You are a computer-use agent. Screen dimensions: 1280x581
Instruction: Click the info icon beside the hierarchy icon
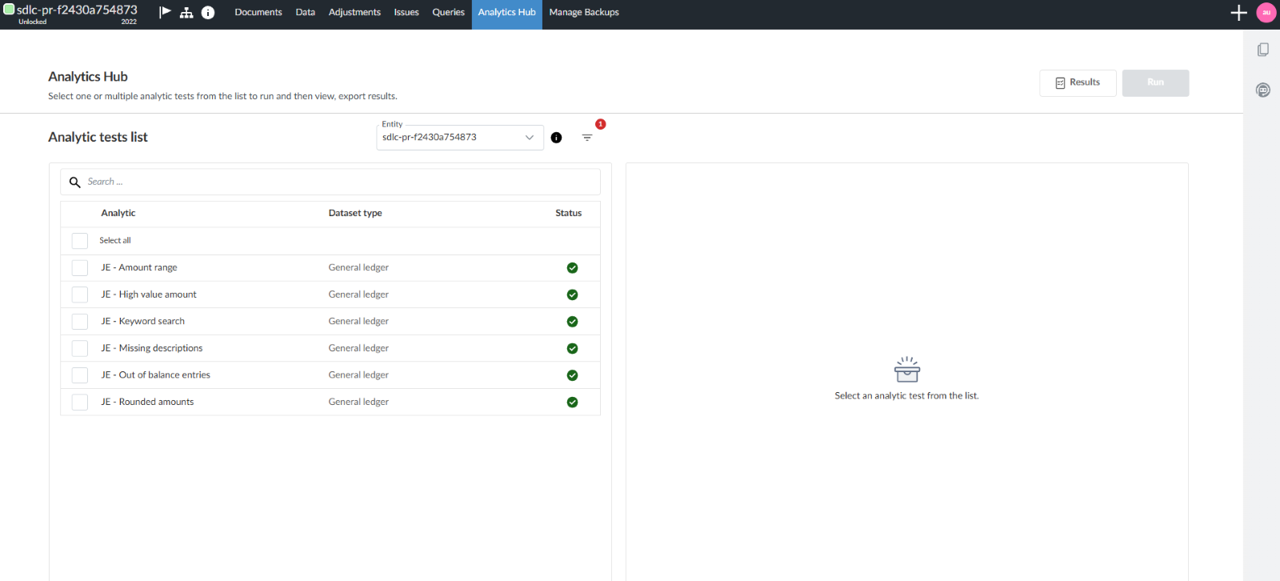click(208, 13)
